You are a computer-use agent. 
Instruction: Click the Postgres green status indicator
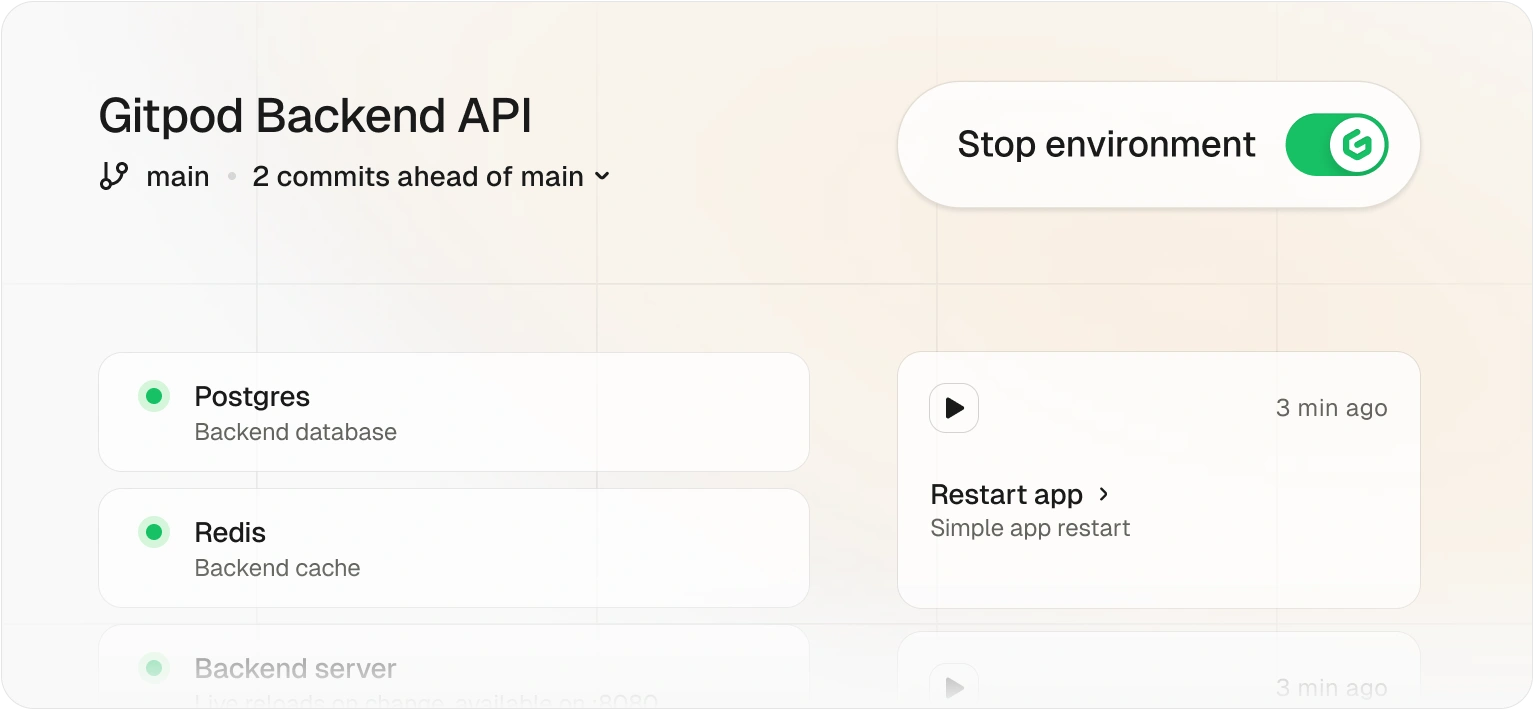point(154,397)
